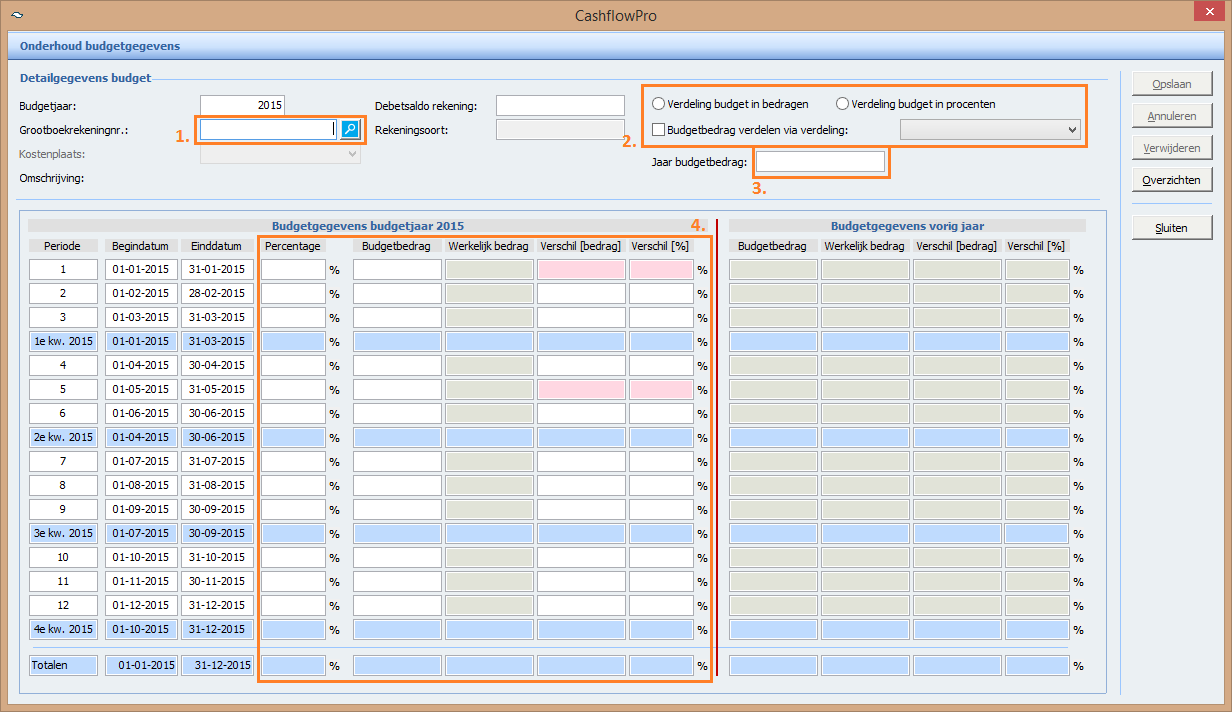
Task: Click the Annuleren button
Action: tap(1172, 116)
